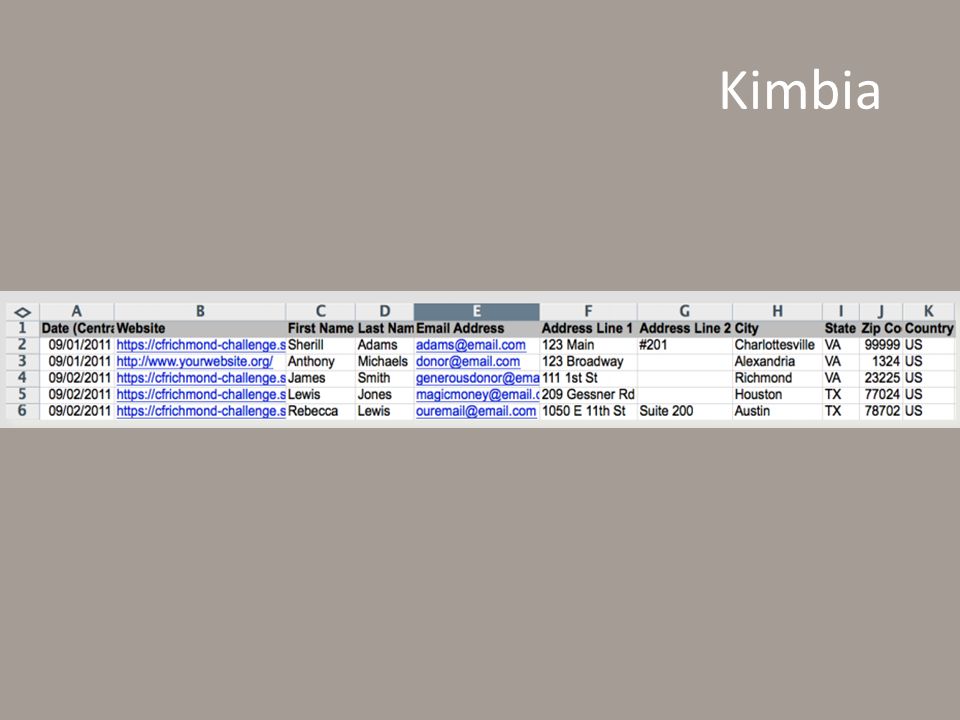Image resolution: width=960 pixels, height=720 pixels.
Task: Open cfrichmond-challenge link in Sherill's row
Action: coord(201,345)
